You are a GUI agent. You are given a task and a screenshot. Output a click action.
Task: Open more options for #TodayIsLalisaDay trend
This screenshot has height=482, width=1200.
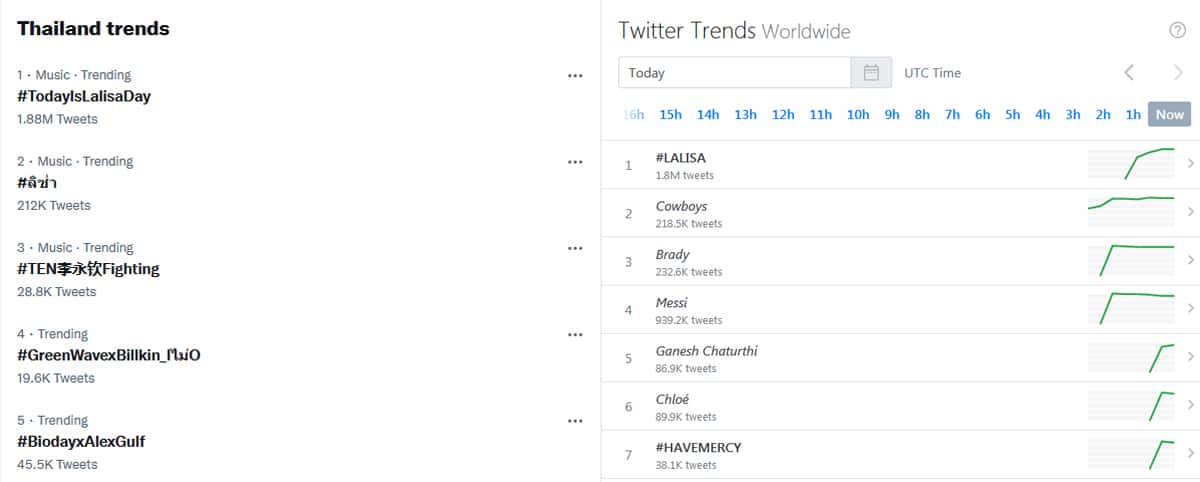point(575,76)
